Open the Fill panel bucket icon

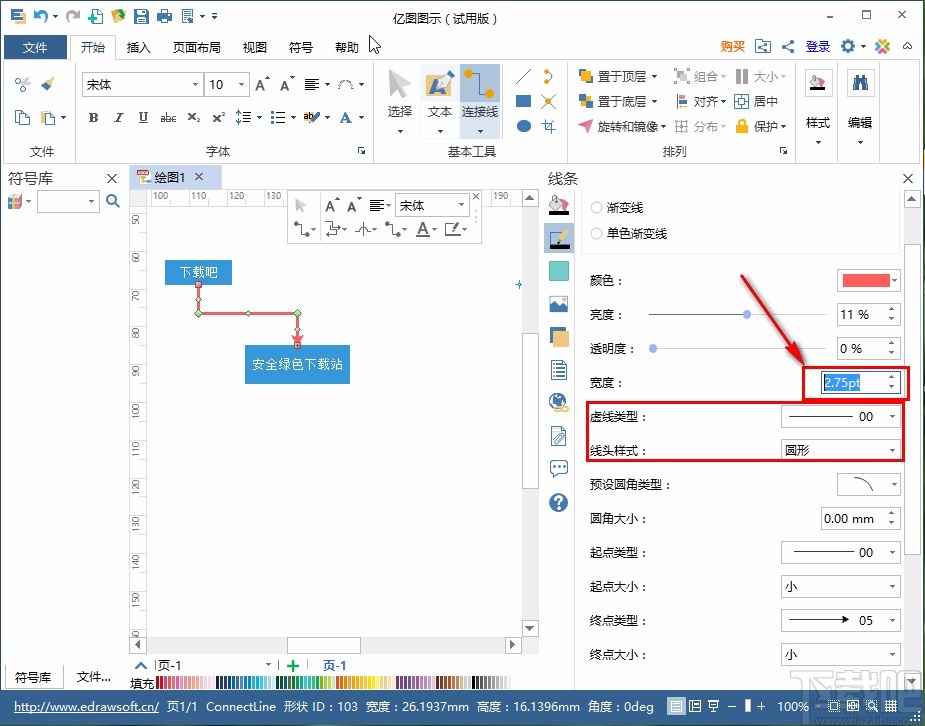[558, 205]
